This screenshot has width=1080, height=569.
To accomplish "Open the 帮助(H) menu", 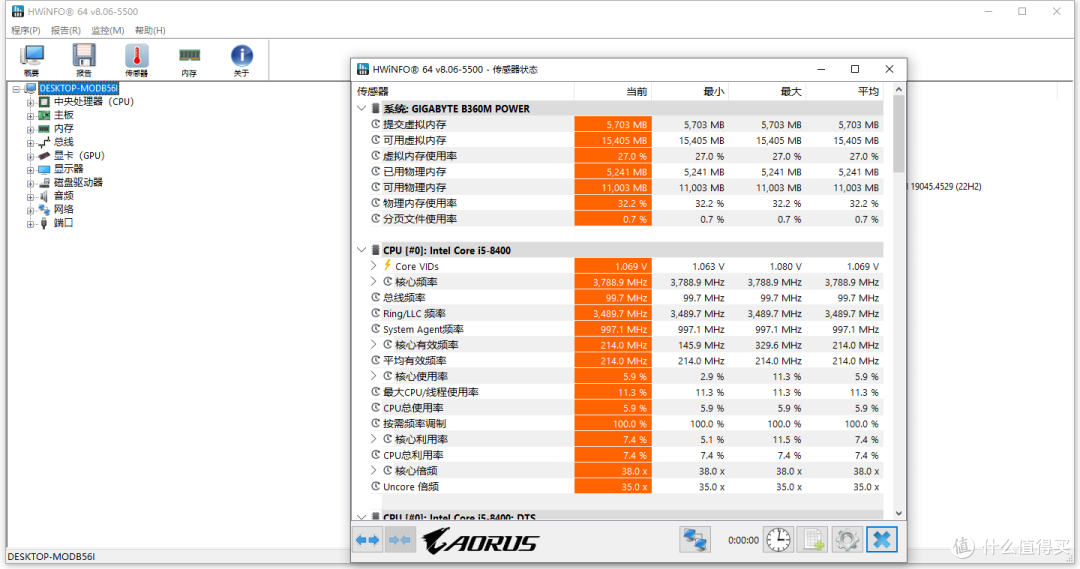I will [x=150, y=30].
